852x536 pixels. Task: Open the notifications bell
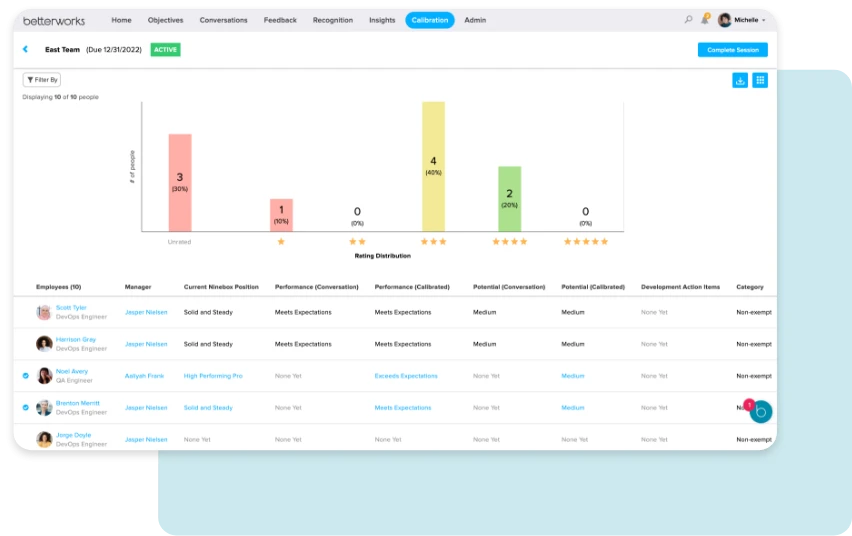(x=705, y=20)
